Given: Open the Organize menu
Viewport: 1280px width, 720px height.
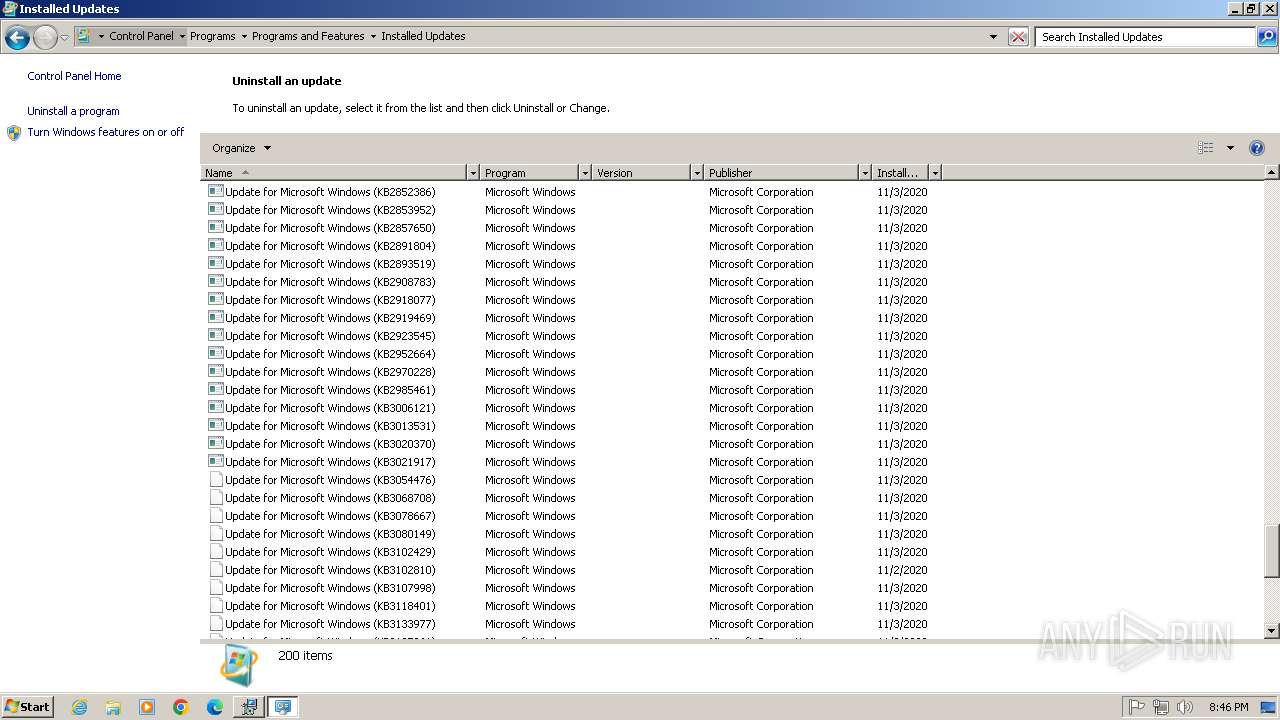Looking at the screenshot, I should (241, 148).
